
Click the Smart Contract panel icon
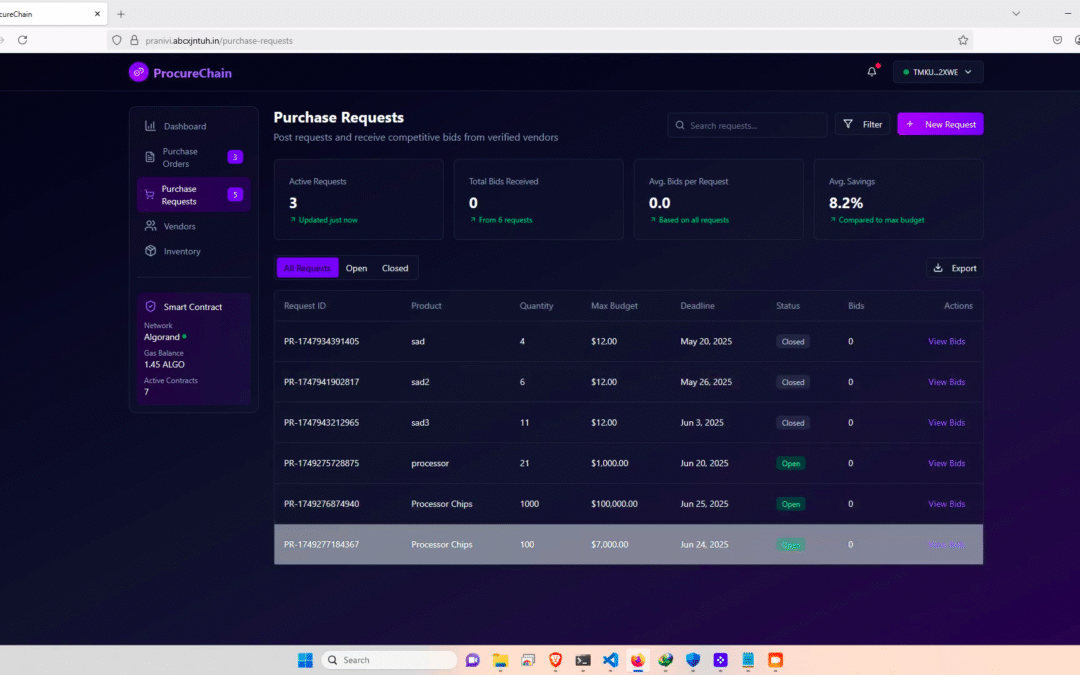tap(153, 306)
